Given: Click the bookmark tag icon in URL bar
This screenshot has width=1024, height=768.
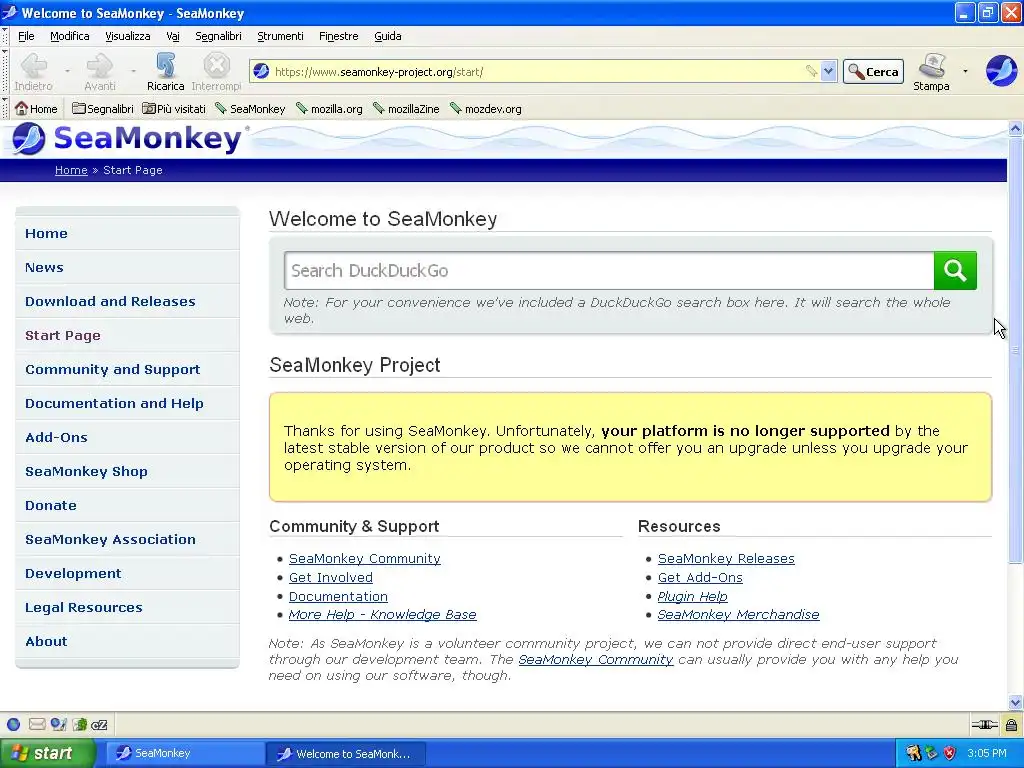Looking at the screenshot, I should click(x=810, y=71).
